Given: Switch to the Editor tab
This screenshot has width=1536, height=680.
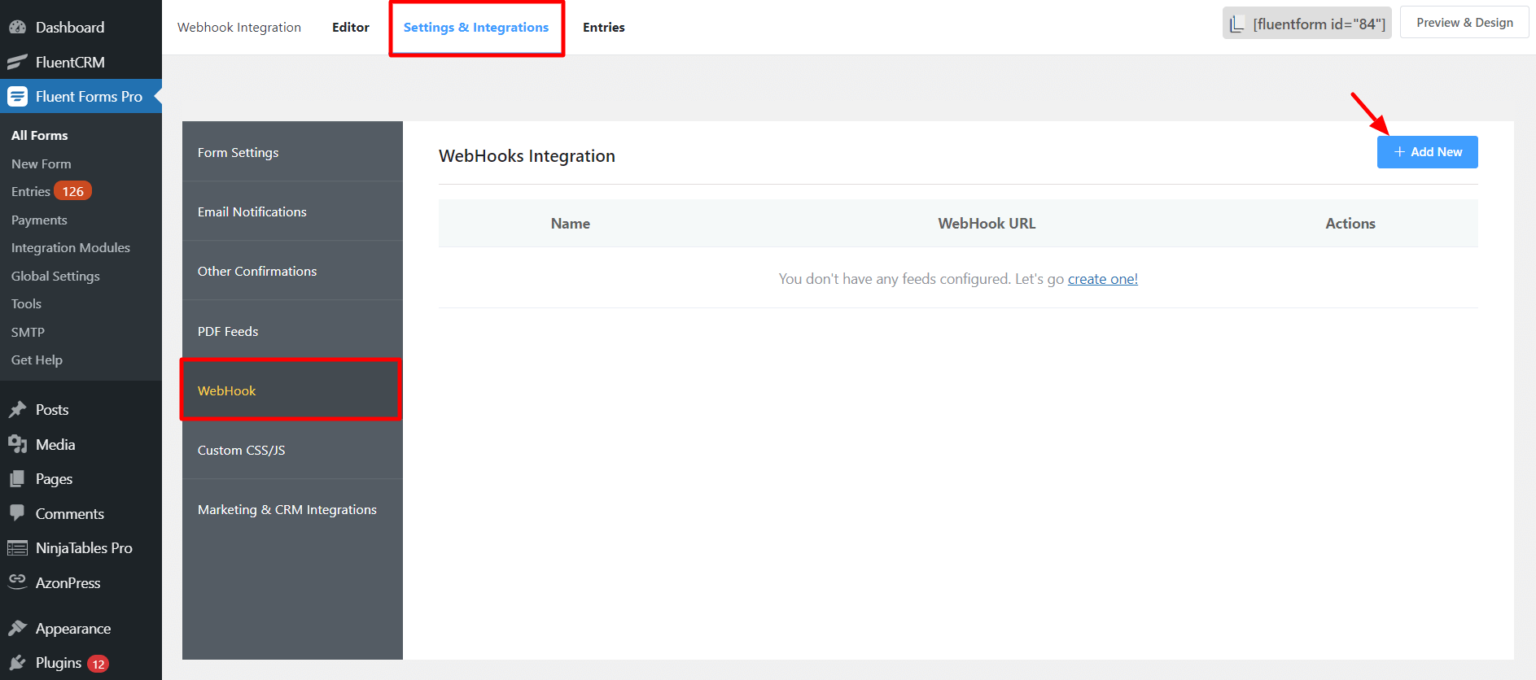Looking at the screenshot, I should click(350, 27).
